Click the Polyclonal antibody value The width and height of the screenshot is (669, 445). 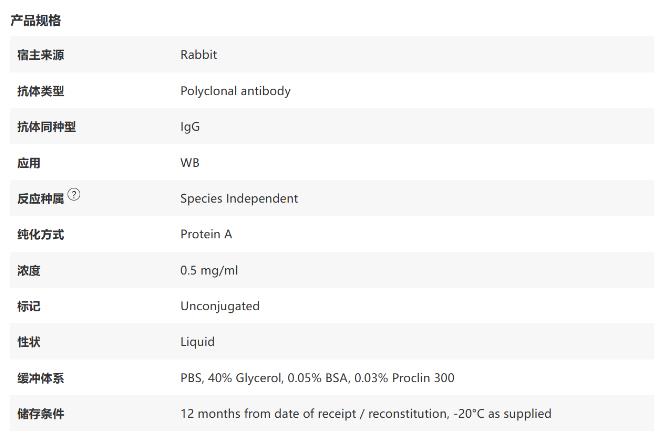pos(235,91)
